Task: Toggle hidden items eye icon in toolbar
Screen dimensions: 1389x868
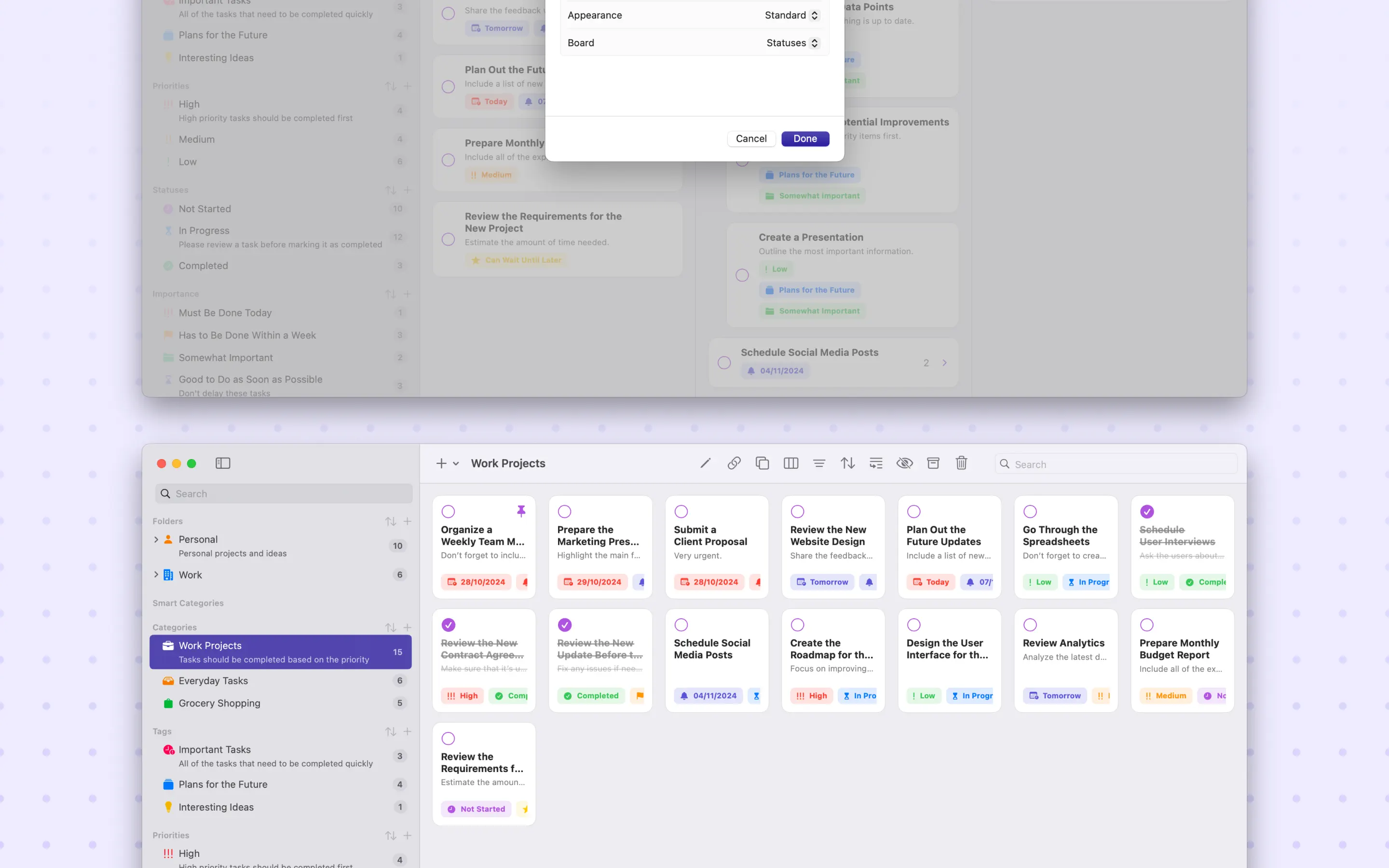Action: [905, 463]
